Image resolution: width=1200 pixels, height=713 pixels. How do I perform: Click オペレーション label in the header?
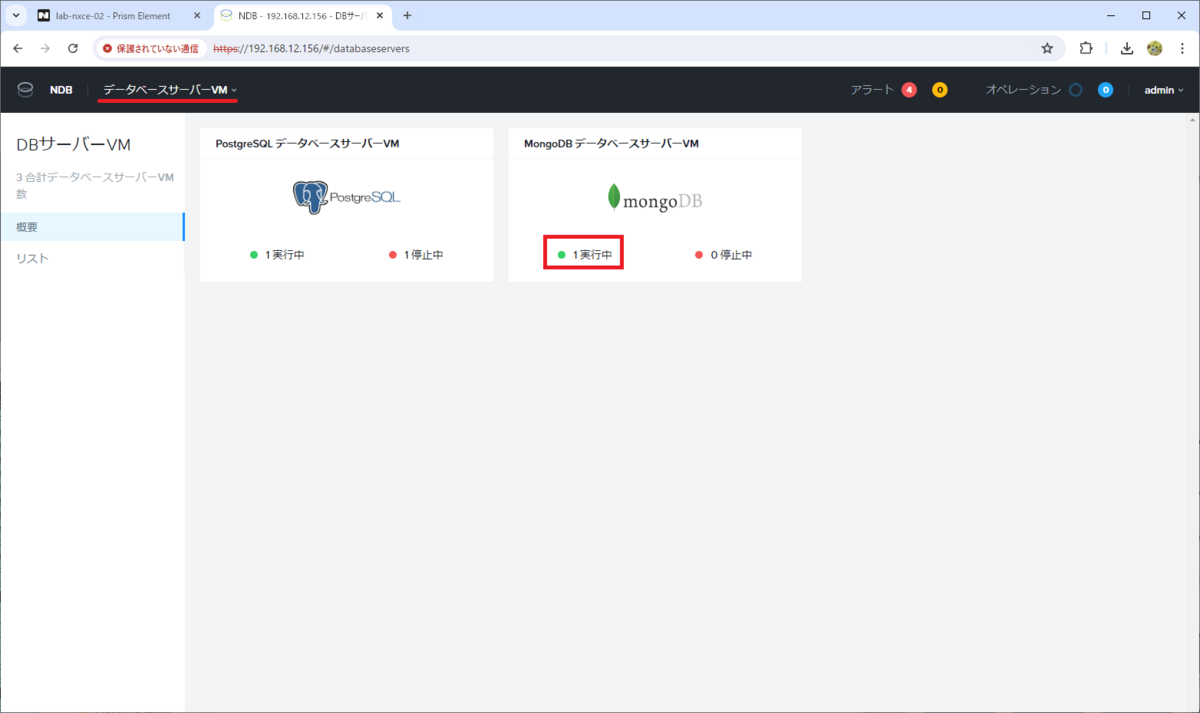pos(1023,90)
